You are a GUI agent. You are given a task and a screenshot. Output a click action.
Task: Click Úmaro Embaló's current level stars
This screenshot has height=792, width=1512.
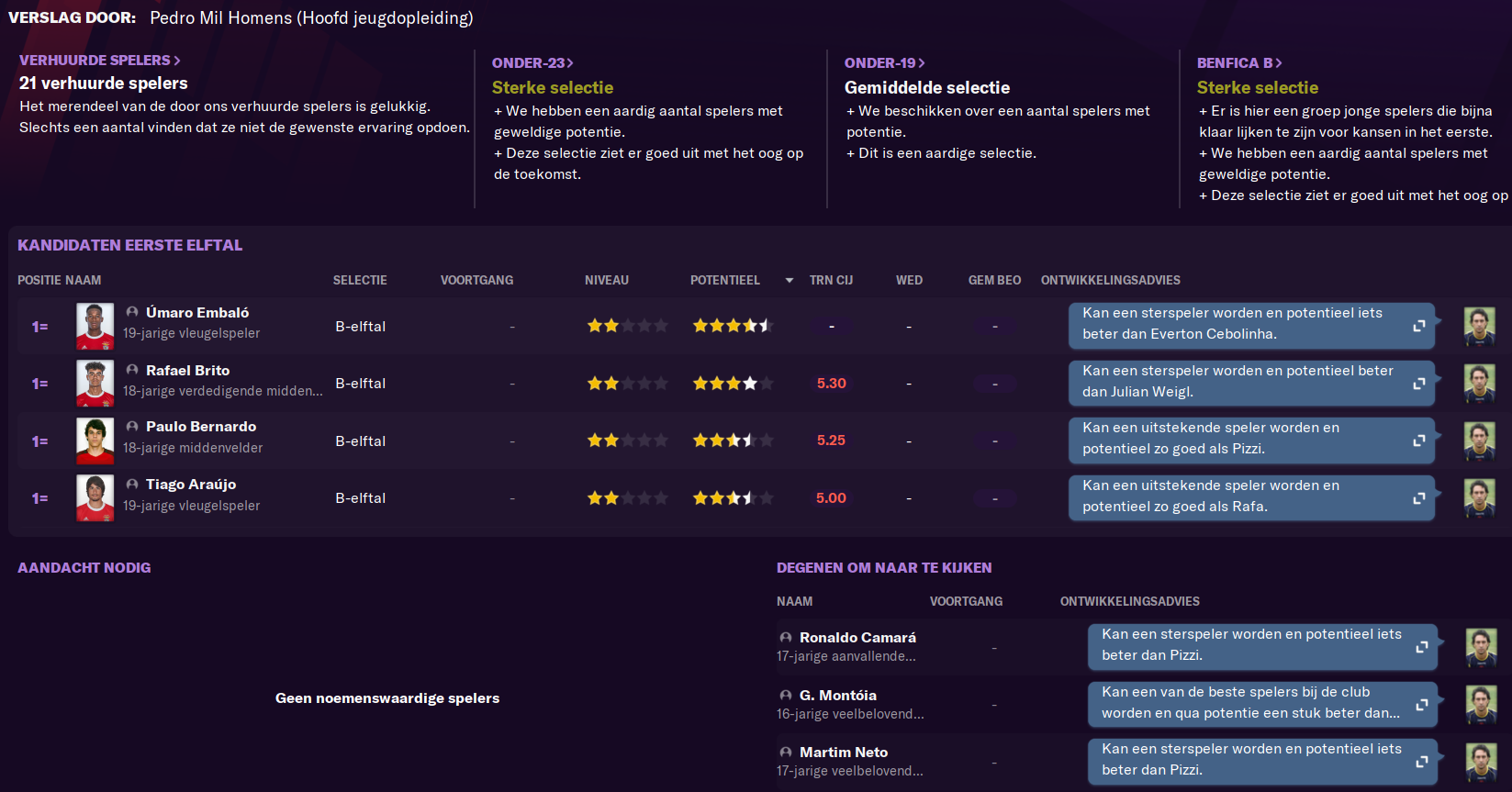coord(627,326)
